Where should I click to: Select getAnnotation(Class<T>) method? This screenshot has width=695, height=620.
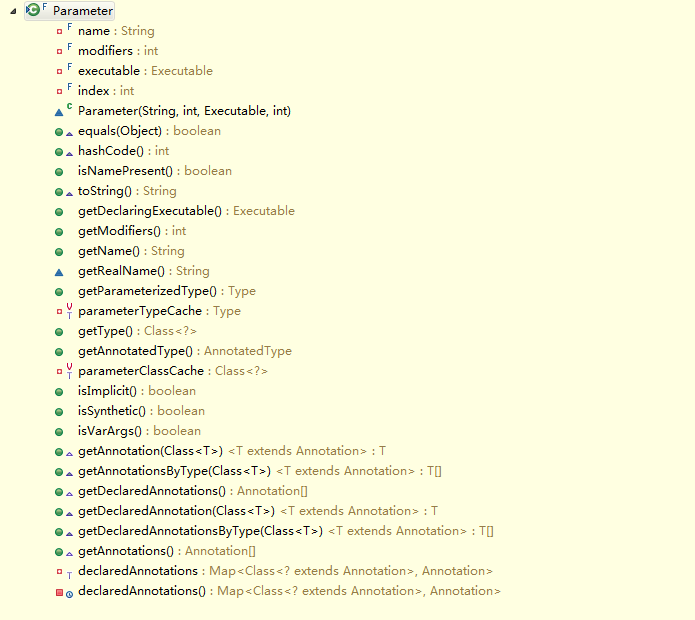[232, 451]
